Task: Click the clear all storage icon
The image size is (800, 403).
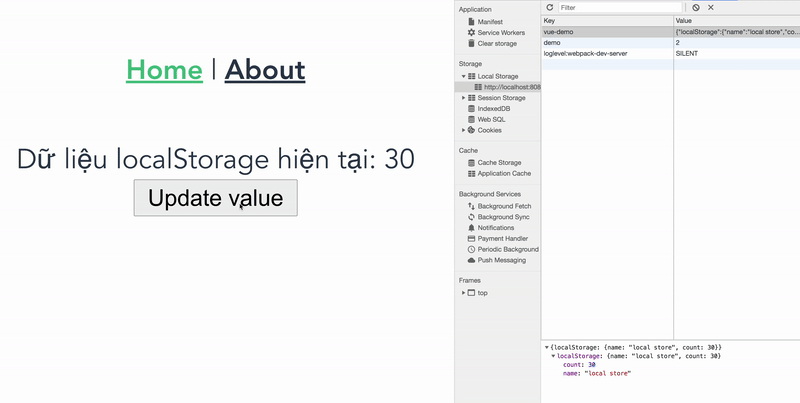Action: pos(695,7)
